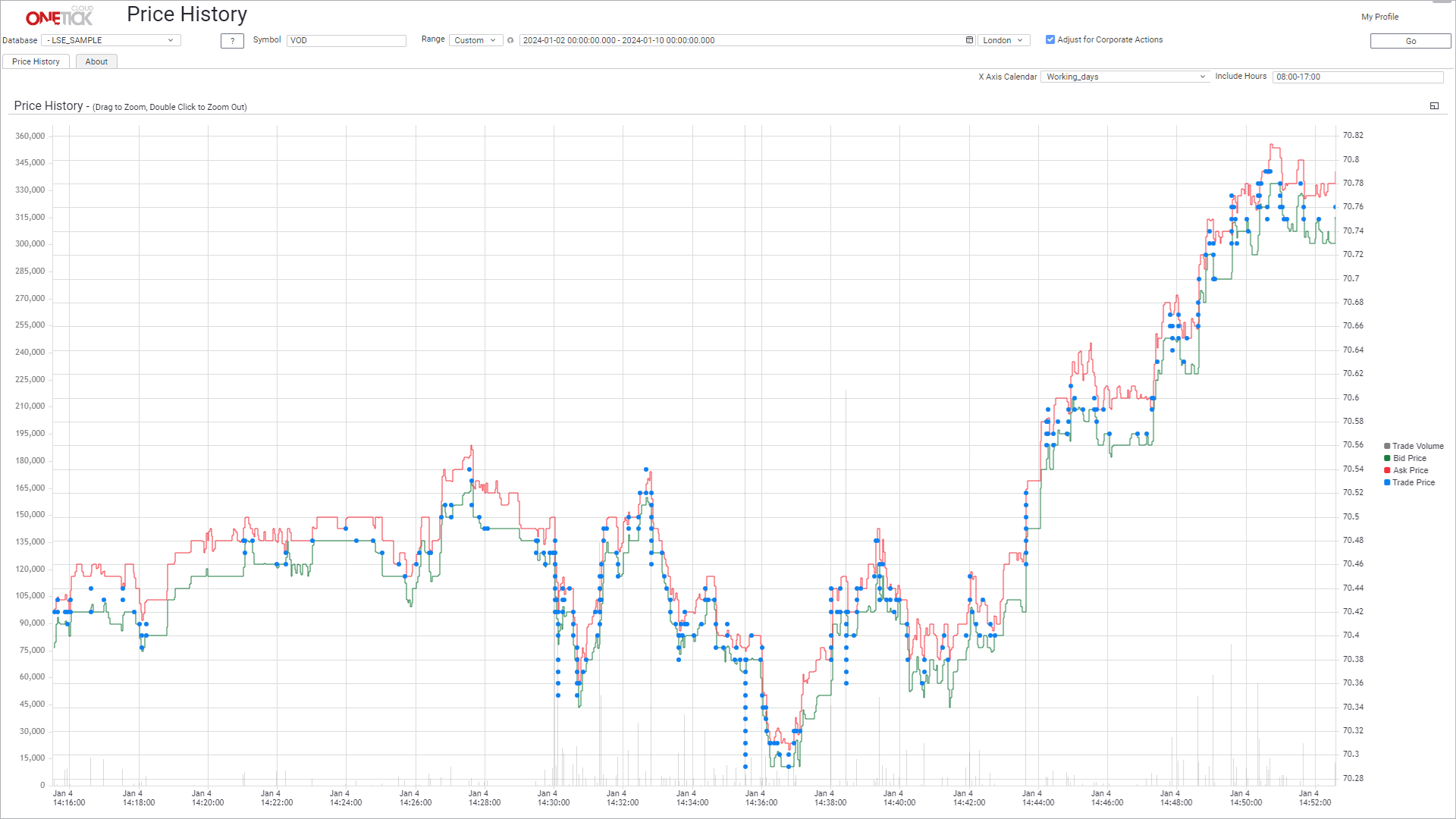Viewport: 1456px width, 819px height.
Task: Switch to the About tab
Action: [x=96, y=61]
